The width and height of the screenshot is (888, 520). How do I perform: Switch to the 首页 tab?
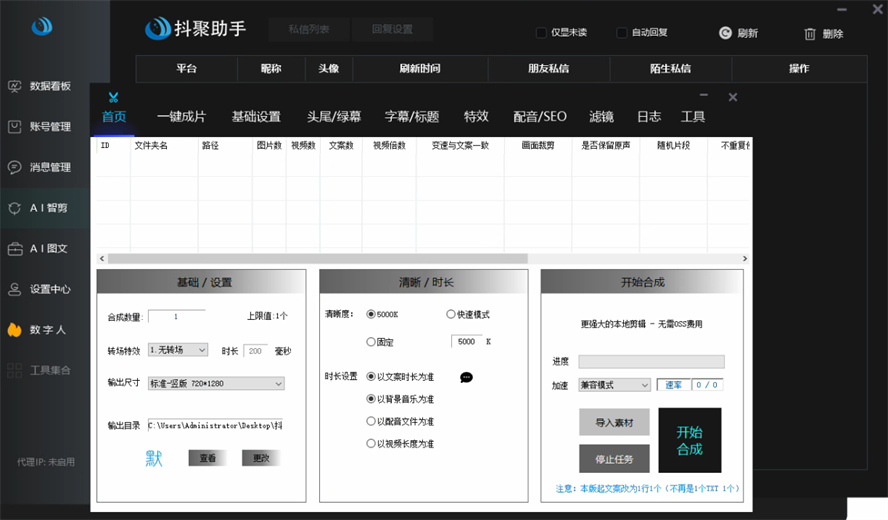pos(114,117)
